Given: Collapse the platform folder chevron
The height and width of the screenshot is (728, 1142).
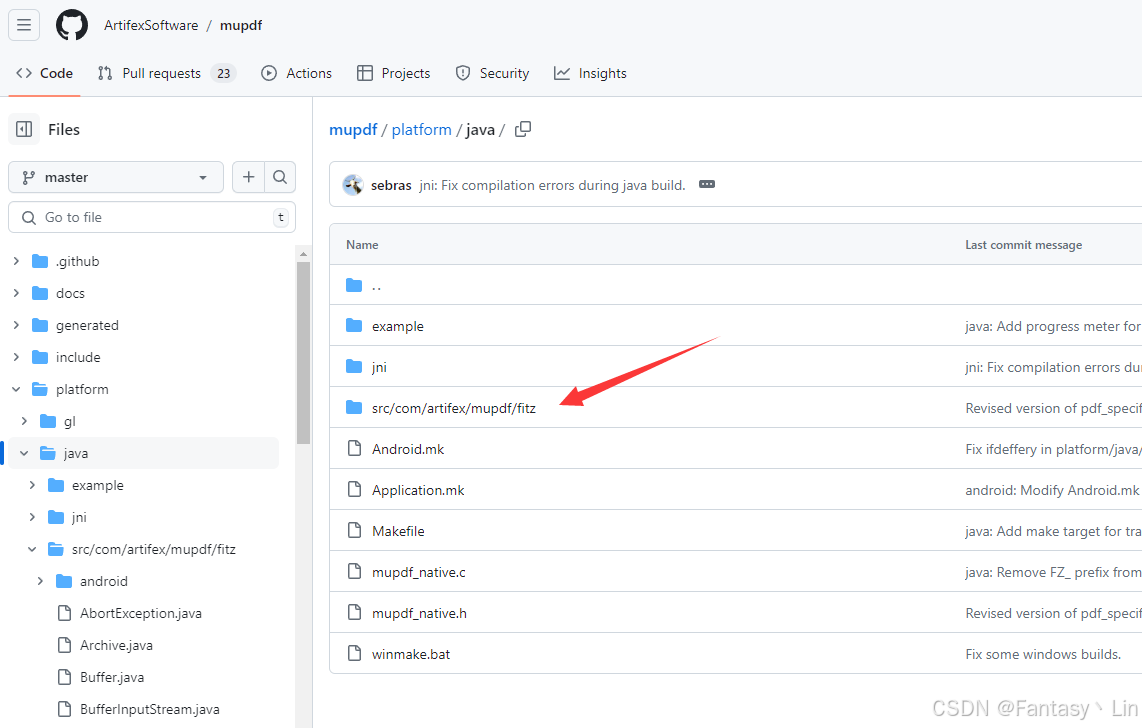Looking at the screenshot, I should tap(16, 389).
